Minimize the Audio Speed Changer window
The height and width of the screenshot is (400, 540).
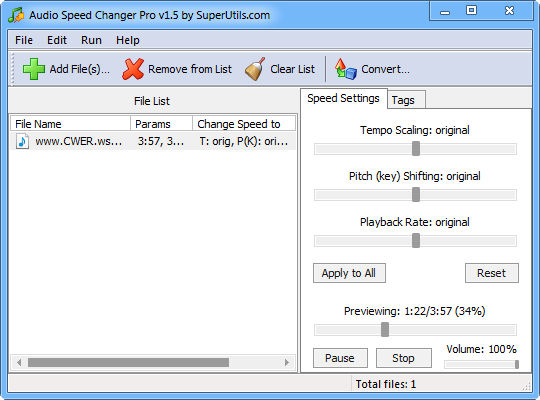coord(445,12)
